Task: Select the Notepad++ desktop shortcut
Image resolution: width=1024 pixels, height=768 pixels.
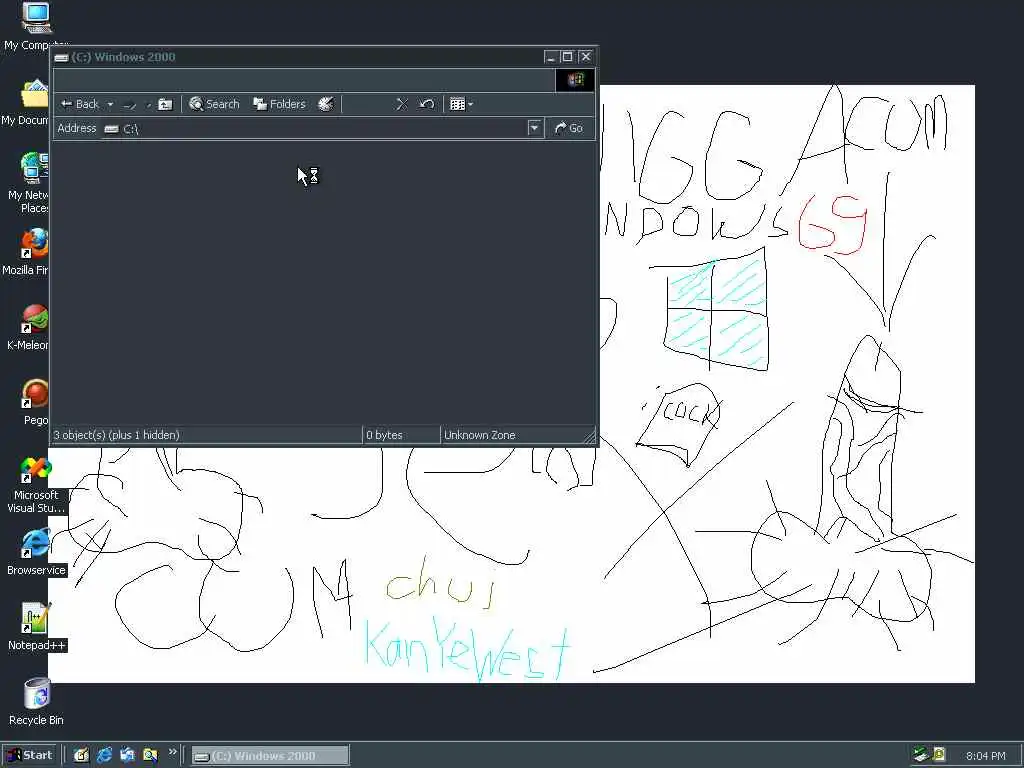Action: (x=37, y=627)
